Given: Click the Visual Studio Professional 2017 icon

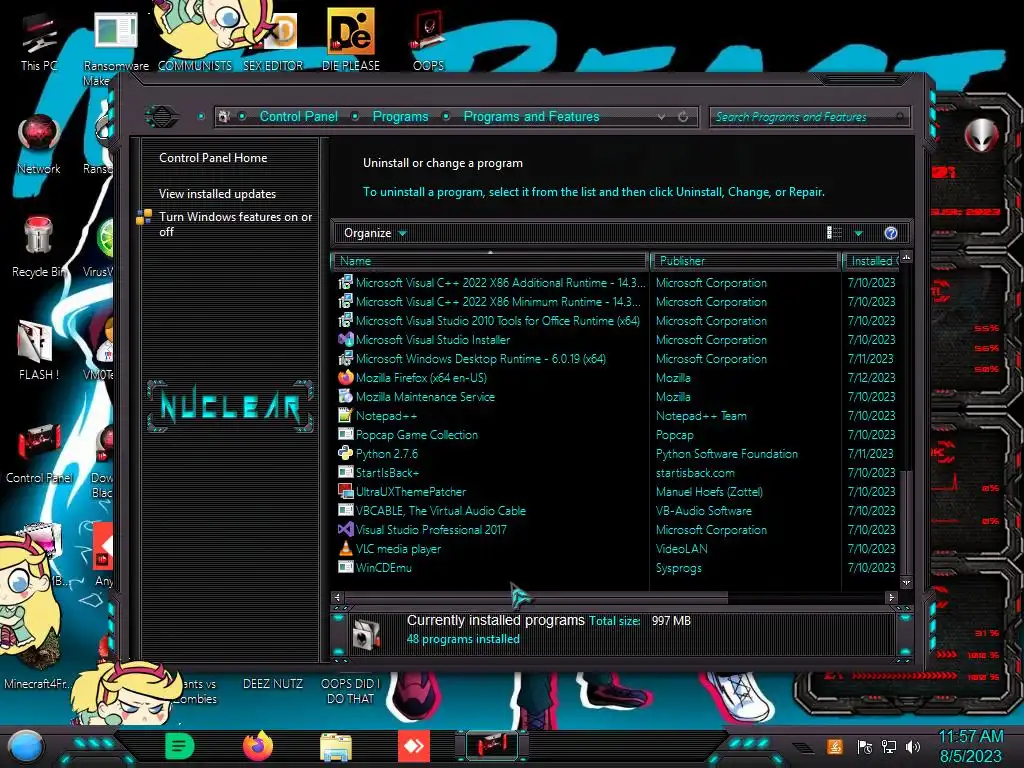Looking at the screenshot, I should pos(345,530).
